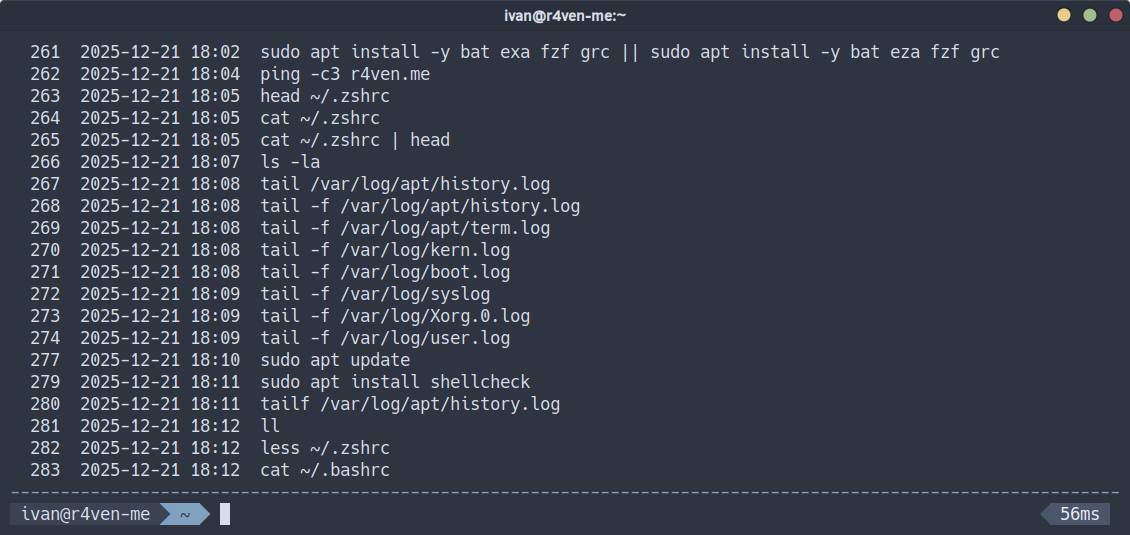The width and height of the screenshot is (1130, 535).
Task: Click the head ~/.zshrc command
Action: 325,96
